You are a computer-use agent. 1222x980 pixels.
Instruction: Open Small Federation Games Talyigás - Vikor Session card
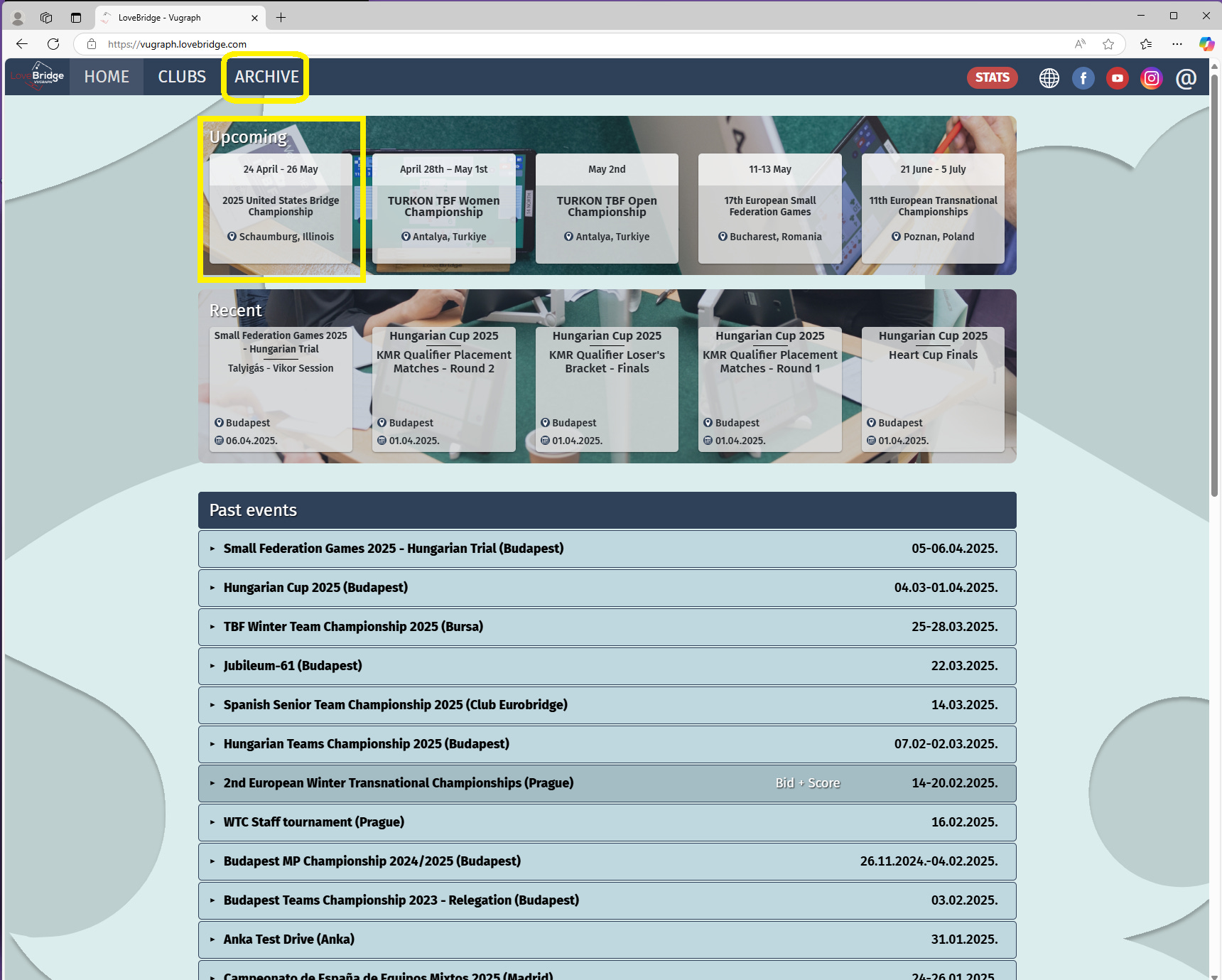click(281, 389)
